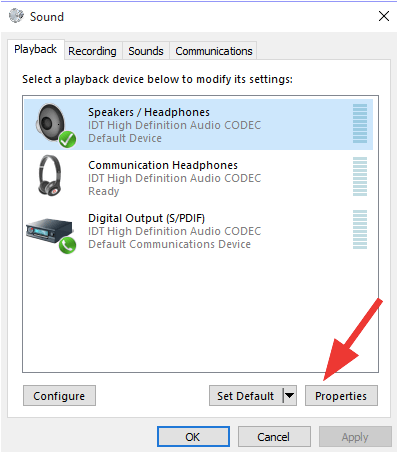This screenshot has width=397, height=452.
Task: Select the Digital Output (S/PDIF) device row
Action: (x=199, y=231)
